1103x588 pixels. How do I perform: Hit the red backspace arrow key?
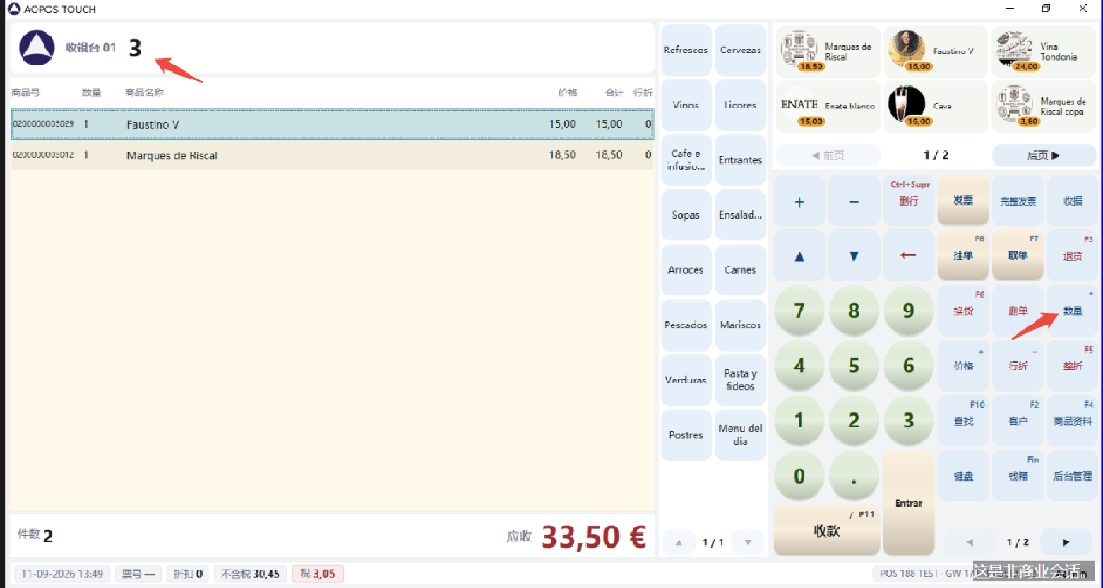coord(908,256)
